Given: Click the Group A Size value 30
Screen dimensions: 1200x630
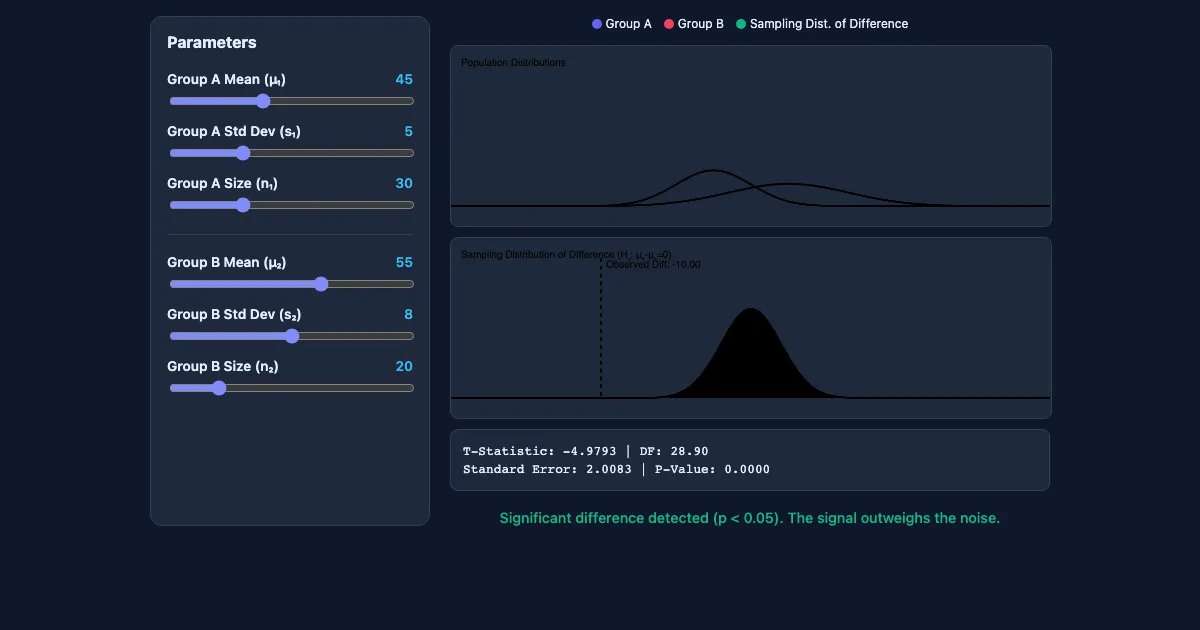Looking at the screenshot, I should coord(404,183).
